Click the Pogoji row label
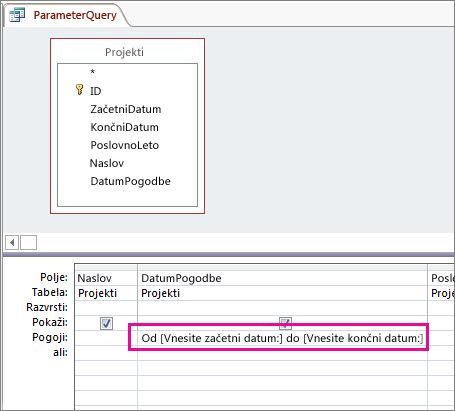Viewport: 455px width, 411px height. coord(50,337)
